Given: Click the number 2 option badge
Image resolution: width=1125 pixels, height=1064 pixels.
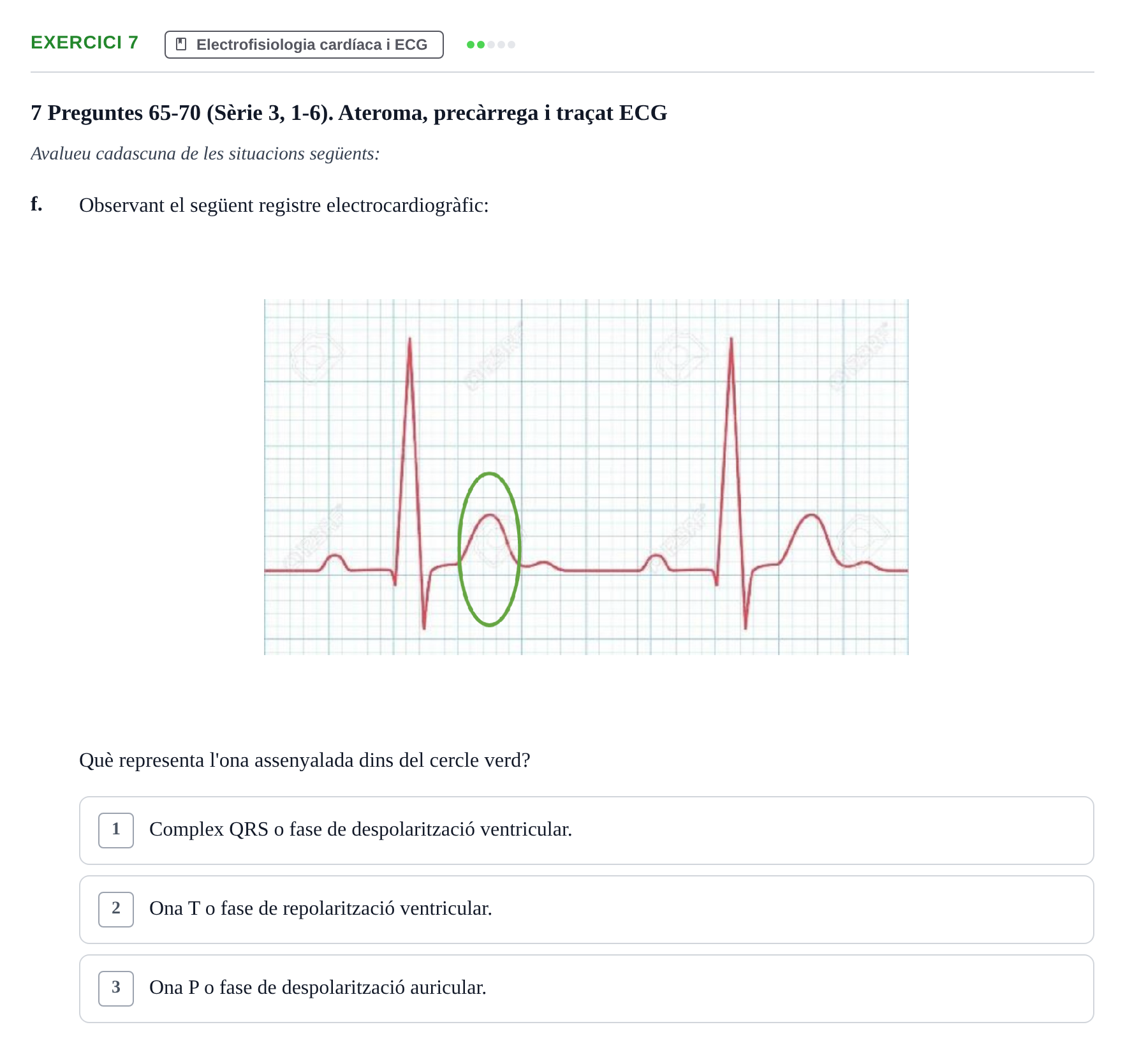Looking at the screenshot, I should (x=116, y=910).
